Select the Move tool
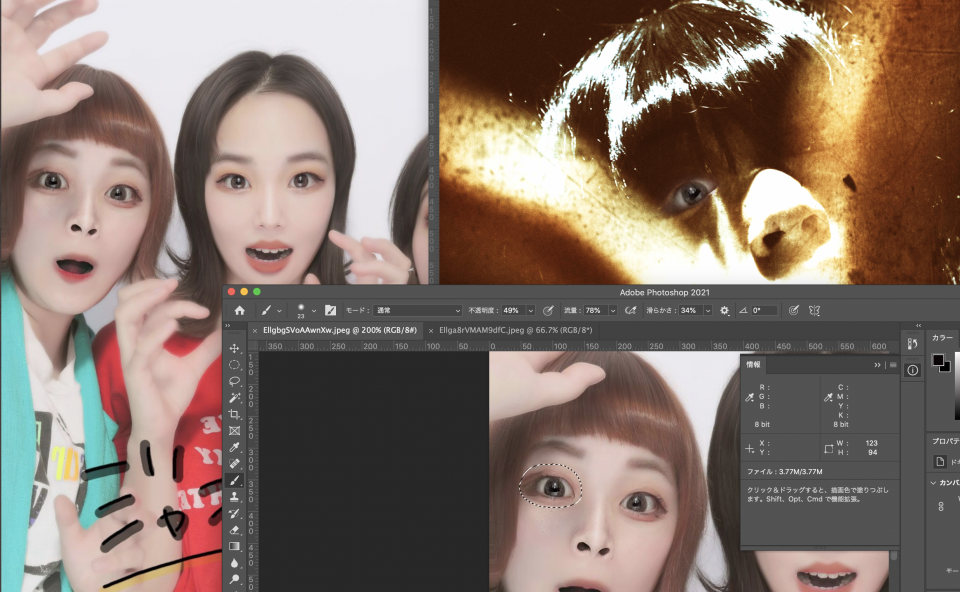960x592 pixels. tap(234, 348)
